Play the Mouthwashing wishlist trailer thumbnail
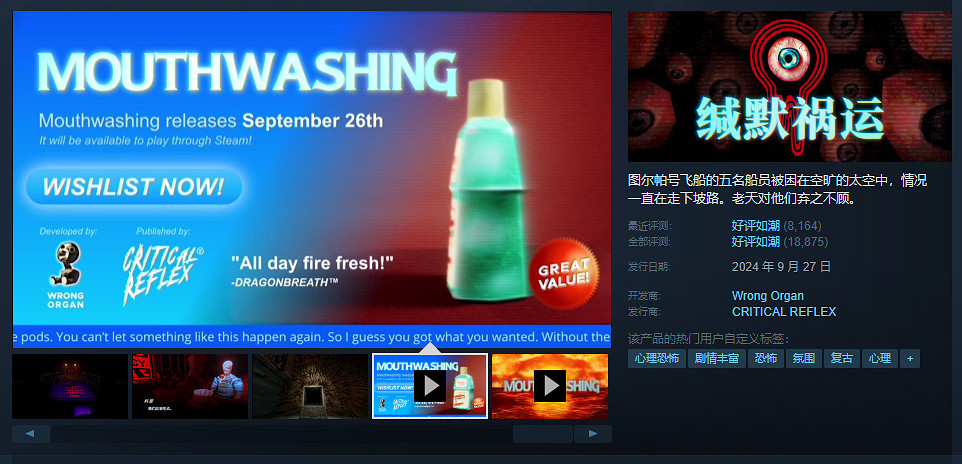 [x=430, y=386]
